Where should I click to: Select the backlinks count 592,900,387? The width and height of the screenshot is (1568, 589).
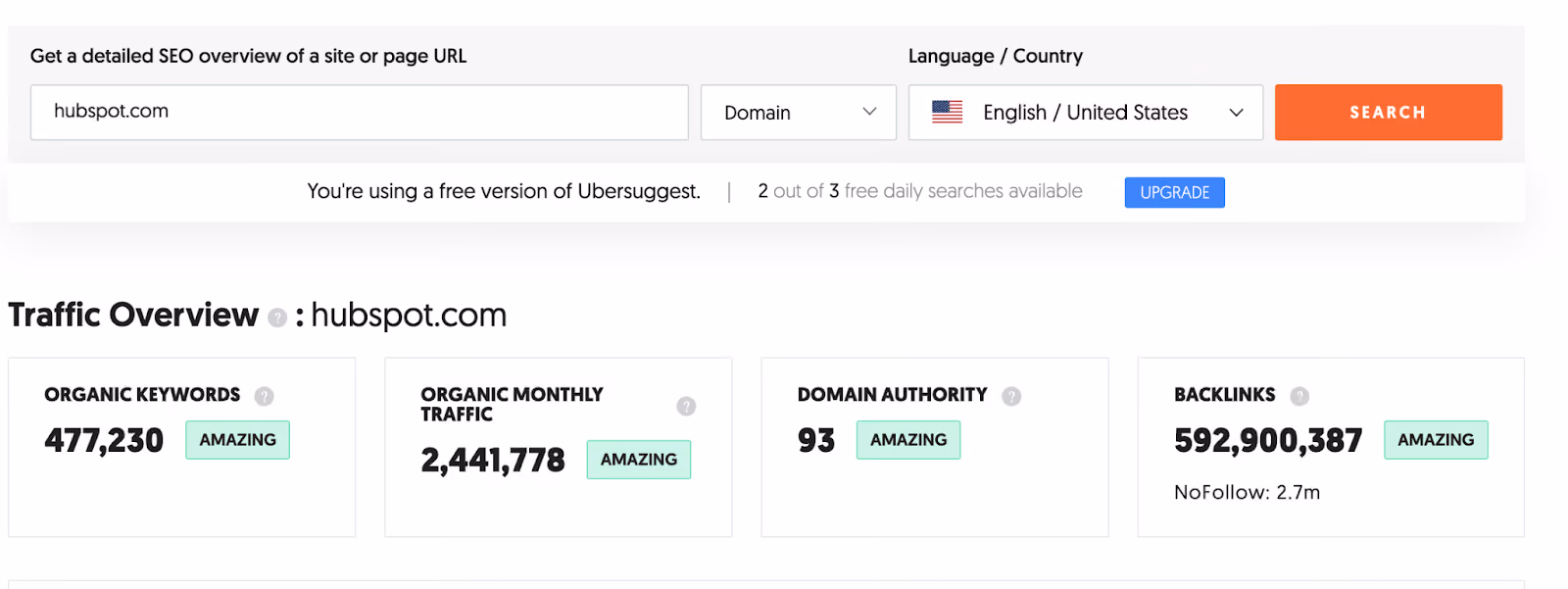click(1268, 441)
